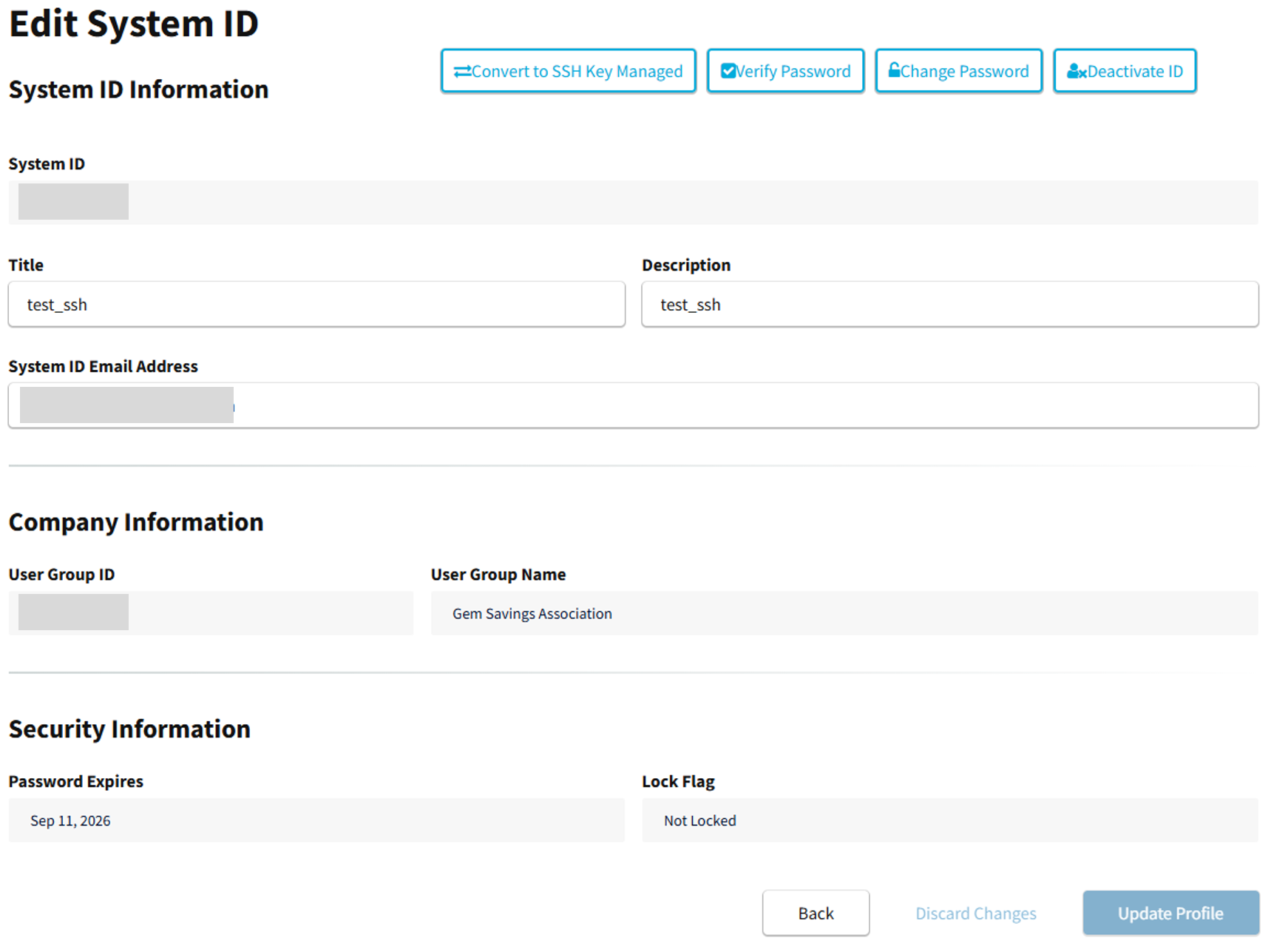Save with the Update Profile button
1288x949 pixels.
pyautogui.click(x=1170, y=913)
